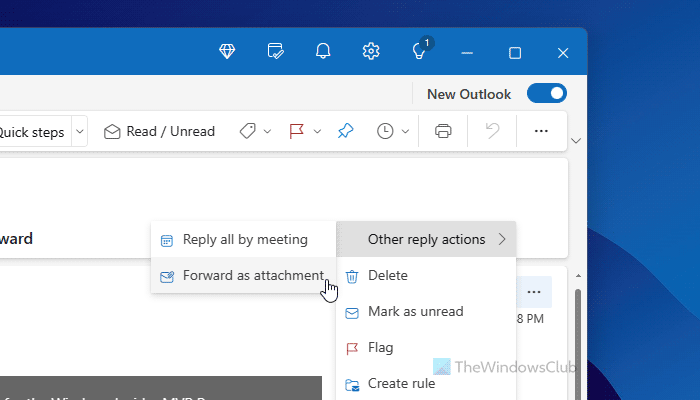Screen dimensions: 700x400
Task: Open the Tips lightbulb icon
Action: point(419,51)
